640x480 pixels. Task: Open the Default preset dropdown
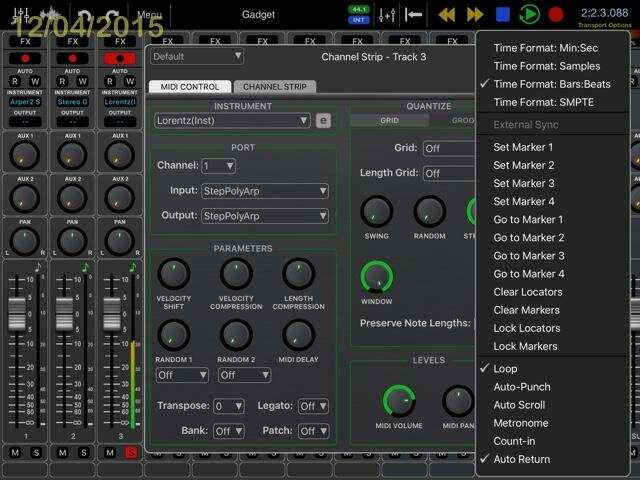[x=197, y=56]
